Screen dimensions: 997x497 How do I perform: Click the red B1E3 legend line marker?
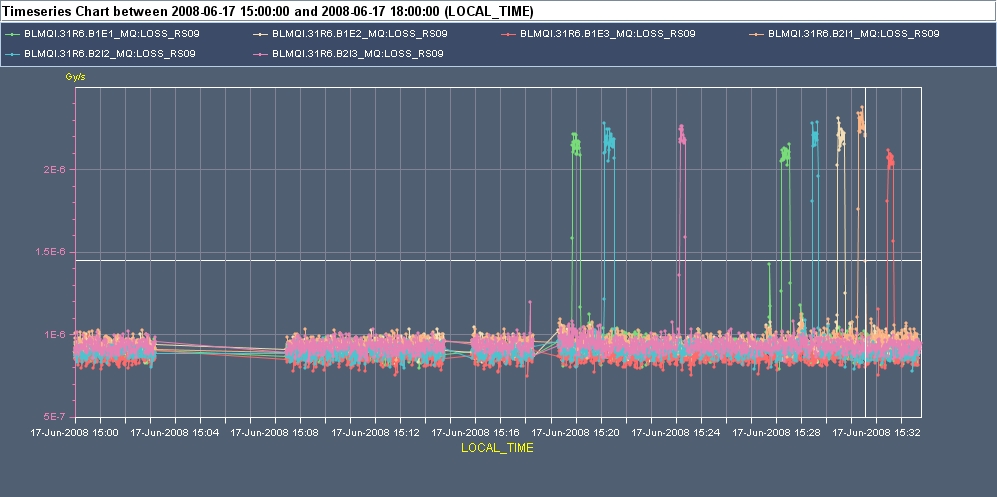(x=509, y=33)
